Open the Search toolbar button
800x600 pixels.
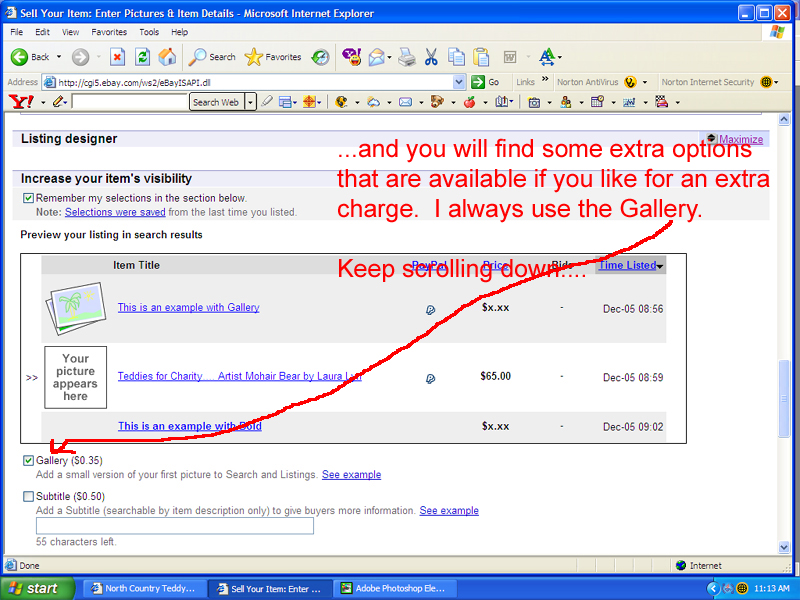pos(212,57)
